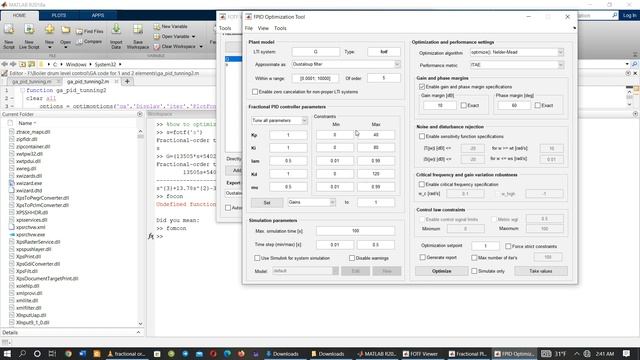The height and width of the screenshot is (360, 640).
Task: Click the Take values button
Action: click(540, 271)
